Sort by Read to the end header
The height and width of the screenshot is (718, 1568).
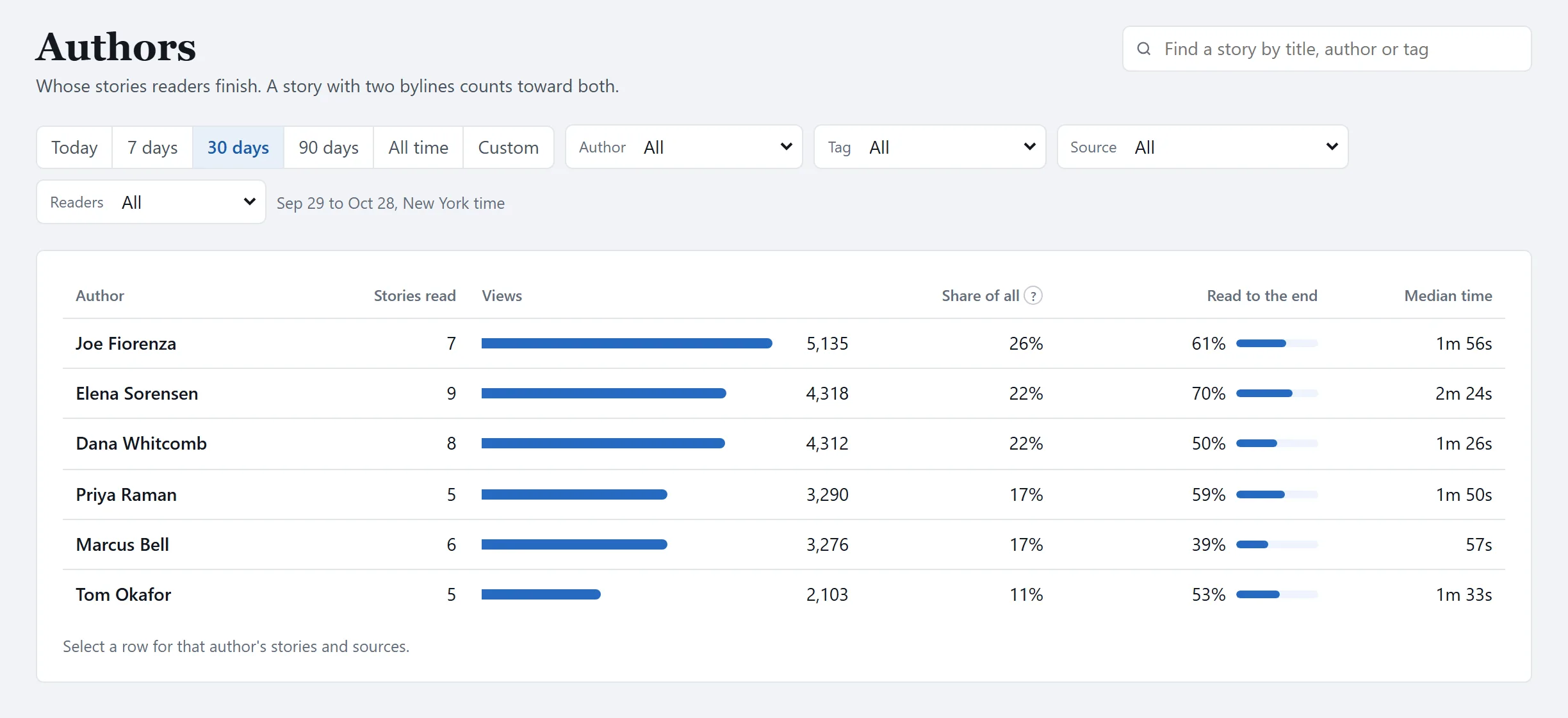[1262, 295]
